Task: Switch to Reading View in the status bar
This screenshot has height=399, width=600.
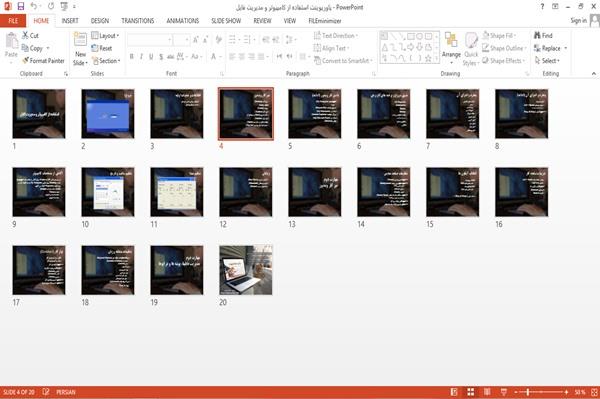Action: point(487,392)
